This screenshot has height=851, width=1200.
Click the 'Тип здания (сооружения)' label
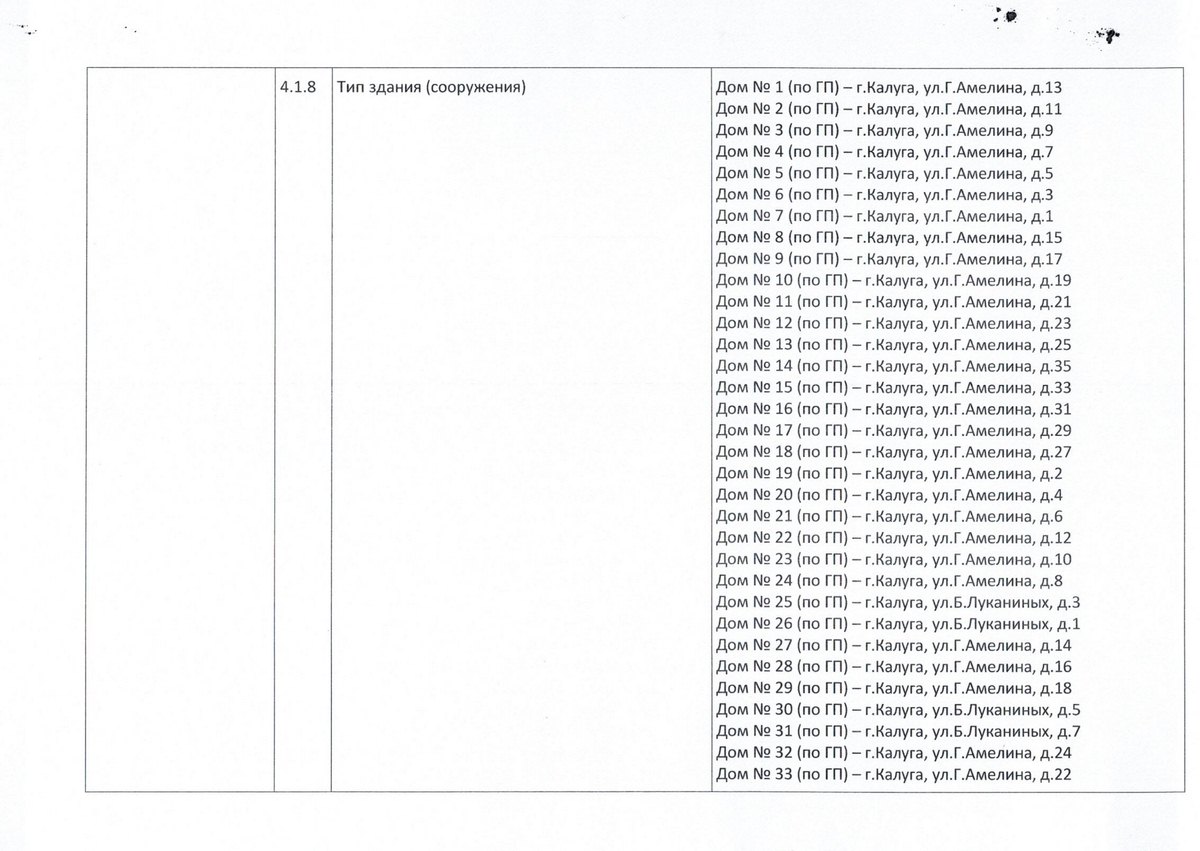click(x=432, y=88)
